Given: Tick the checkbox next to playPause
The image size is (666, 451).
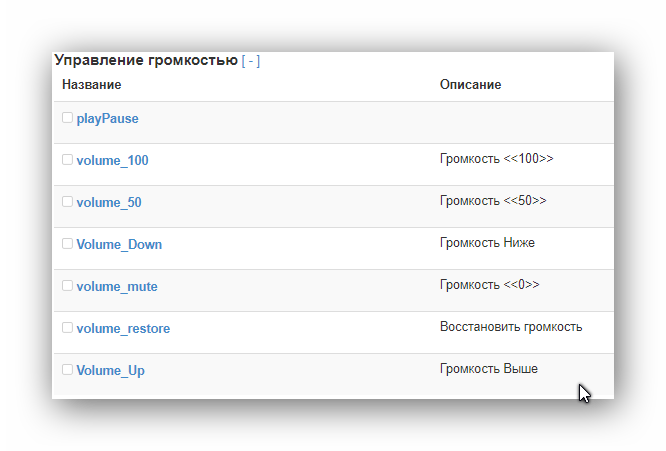Looking at the screenshot, I should (68, 118).
